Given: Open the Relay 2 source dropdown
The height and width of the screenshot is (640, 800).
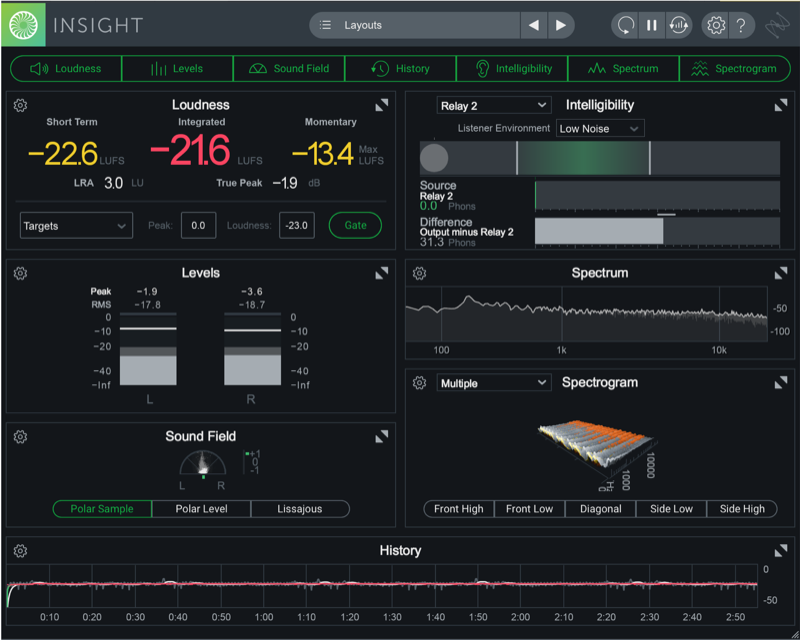Looking at the screenshot, I should [493, 106].
